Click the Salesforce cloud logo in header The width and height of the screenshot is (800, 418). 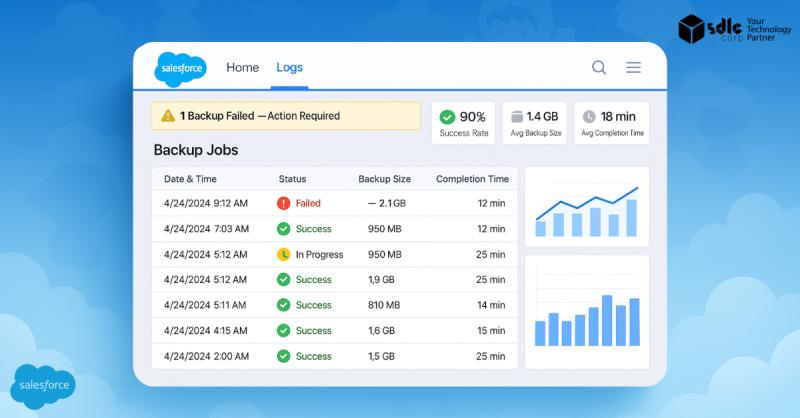[180, 69]
